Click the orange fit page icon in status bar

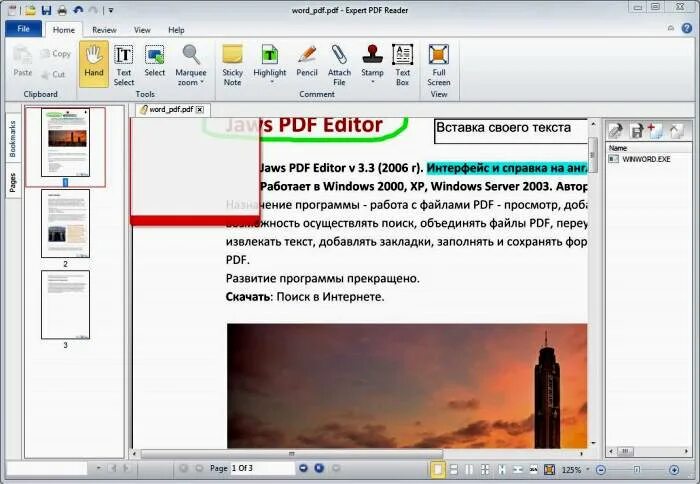pos(550,469)
